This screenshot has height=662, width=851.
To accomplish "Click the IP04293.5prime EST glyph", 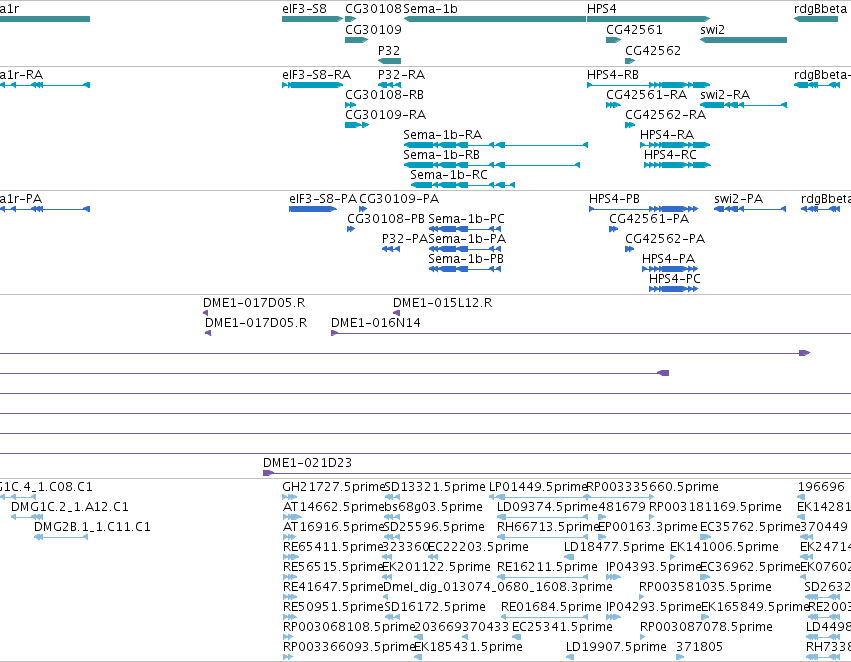I will pyautogui.click(x=613, y=617).
